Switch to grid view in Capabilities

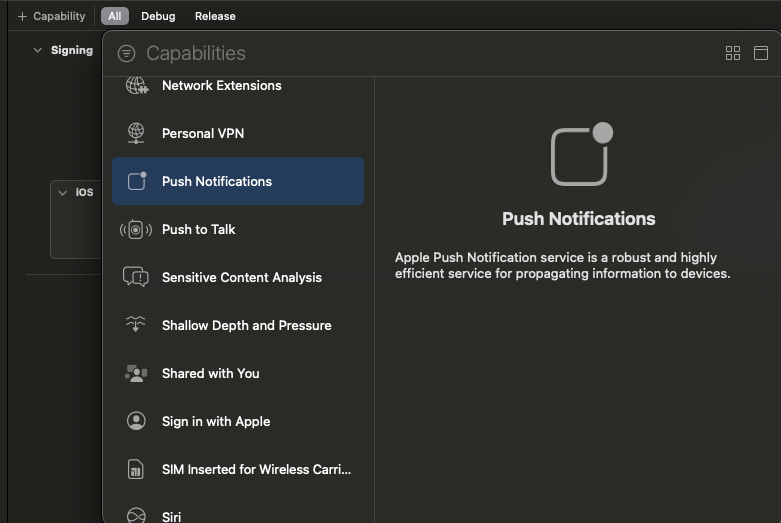733,53
